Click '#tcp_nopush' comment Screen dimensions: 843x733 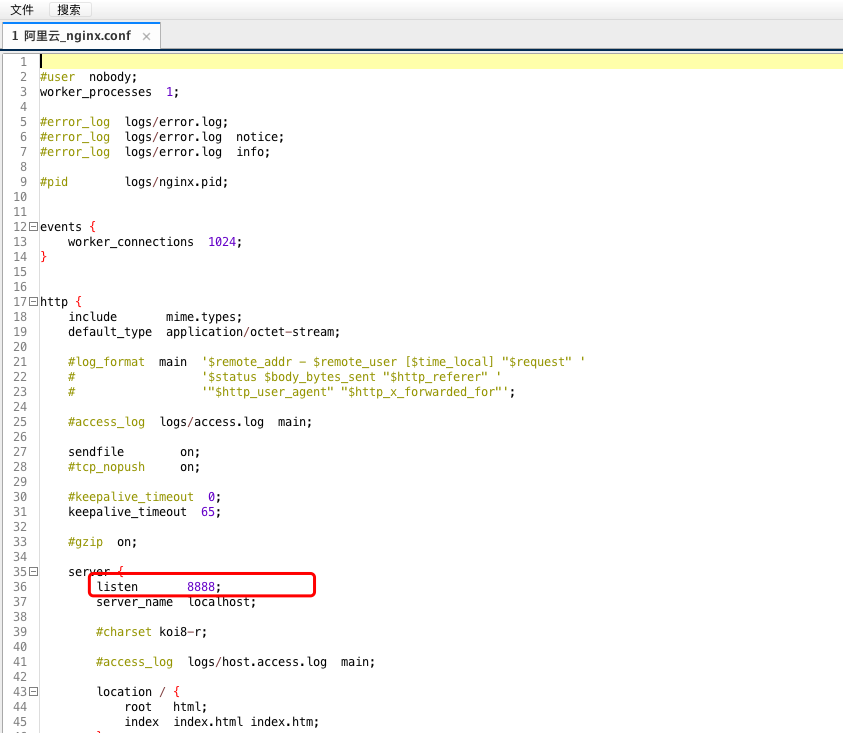tap(106, 467)
